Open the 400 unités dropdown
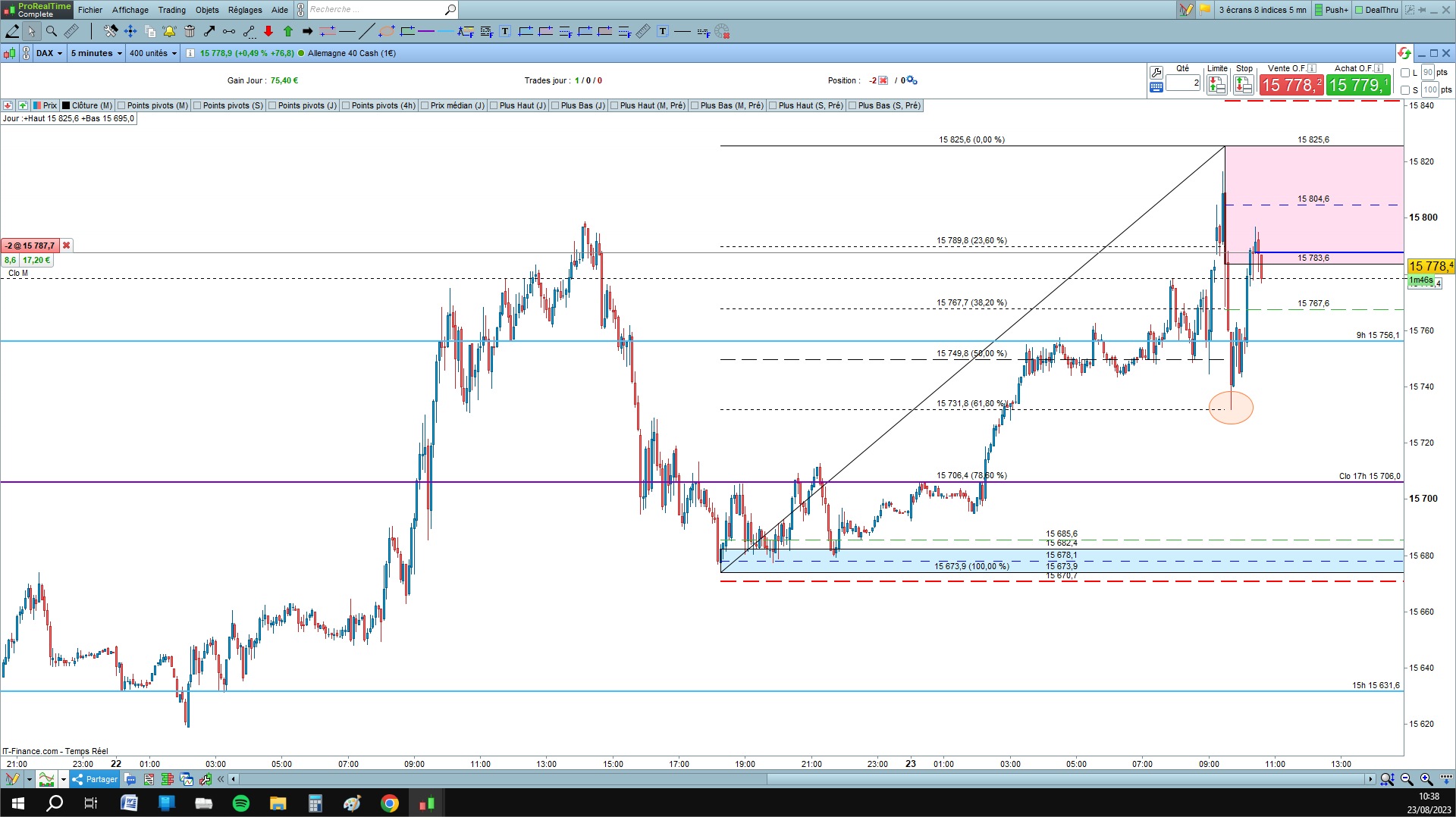Viewport: 1456px width, 817px height. 153,53
